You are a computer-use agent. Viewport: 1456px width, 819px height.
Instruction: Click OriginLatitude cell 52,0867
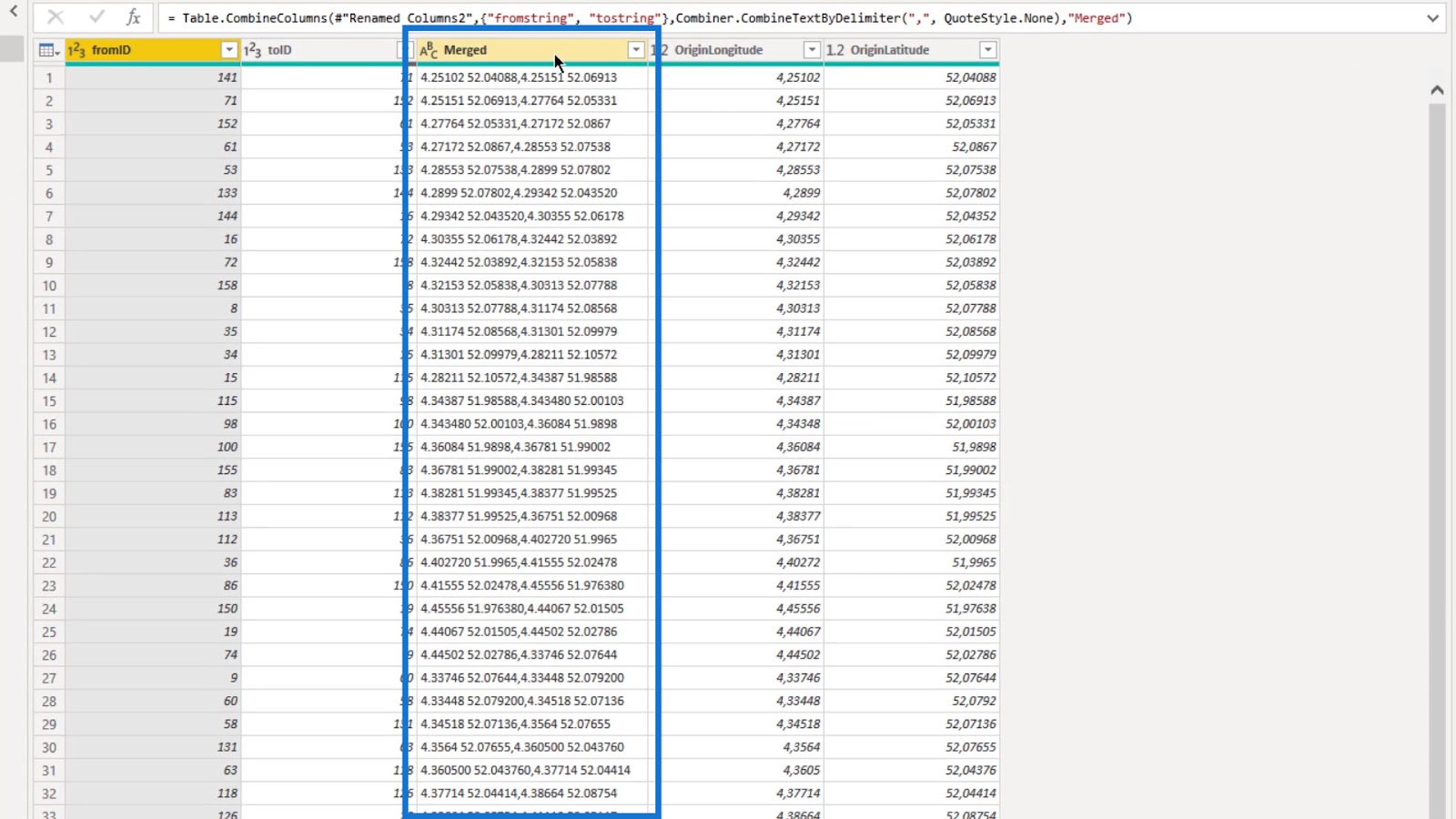tap(911, 147)
